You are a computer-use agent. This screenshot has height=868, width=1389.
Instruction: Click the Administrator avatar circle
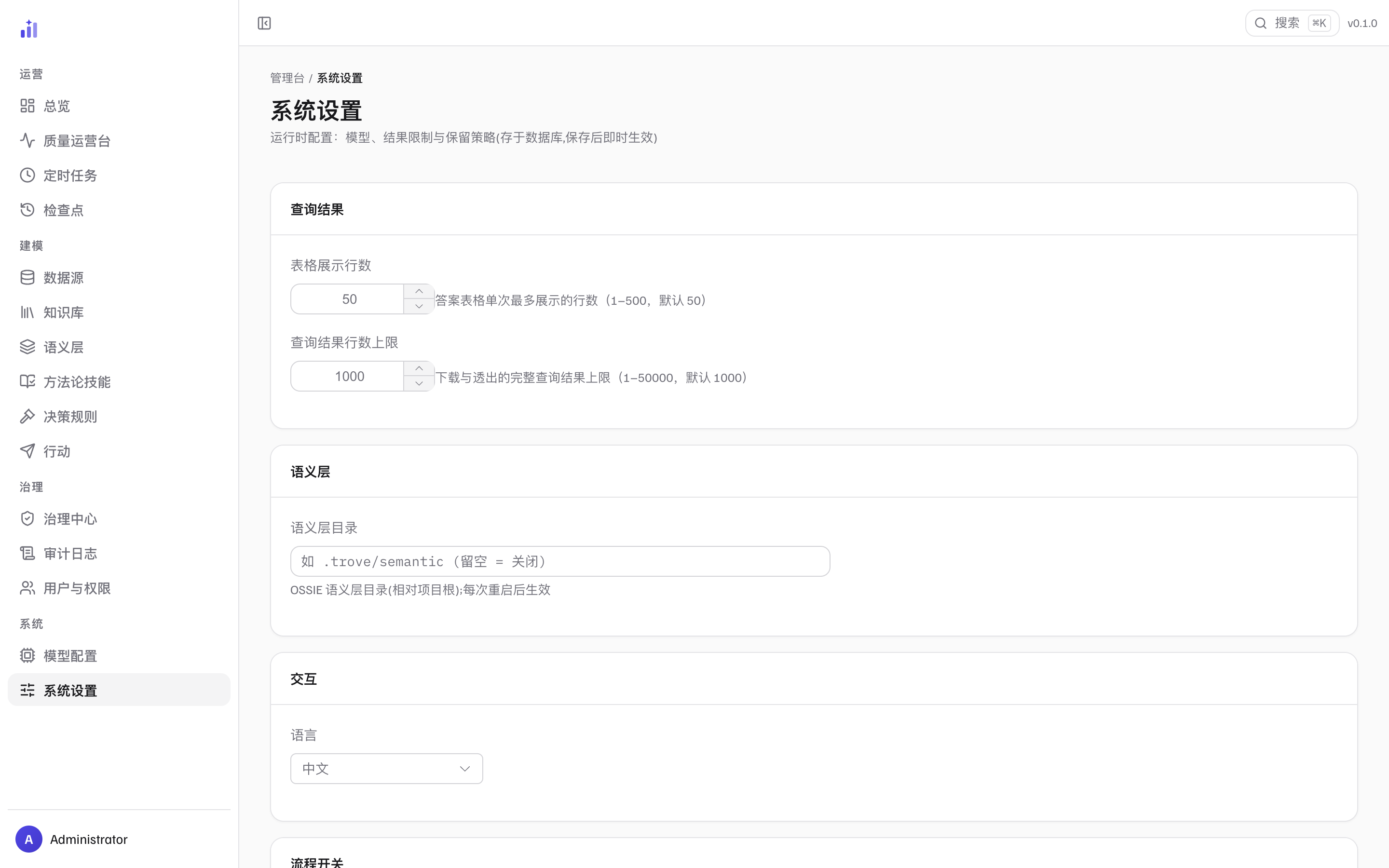click(29, 839)
